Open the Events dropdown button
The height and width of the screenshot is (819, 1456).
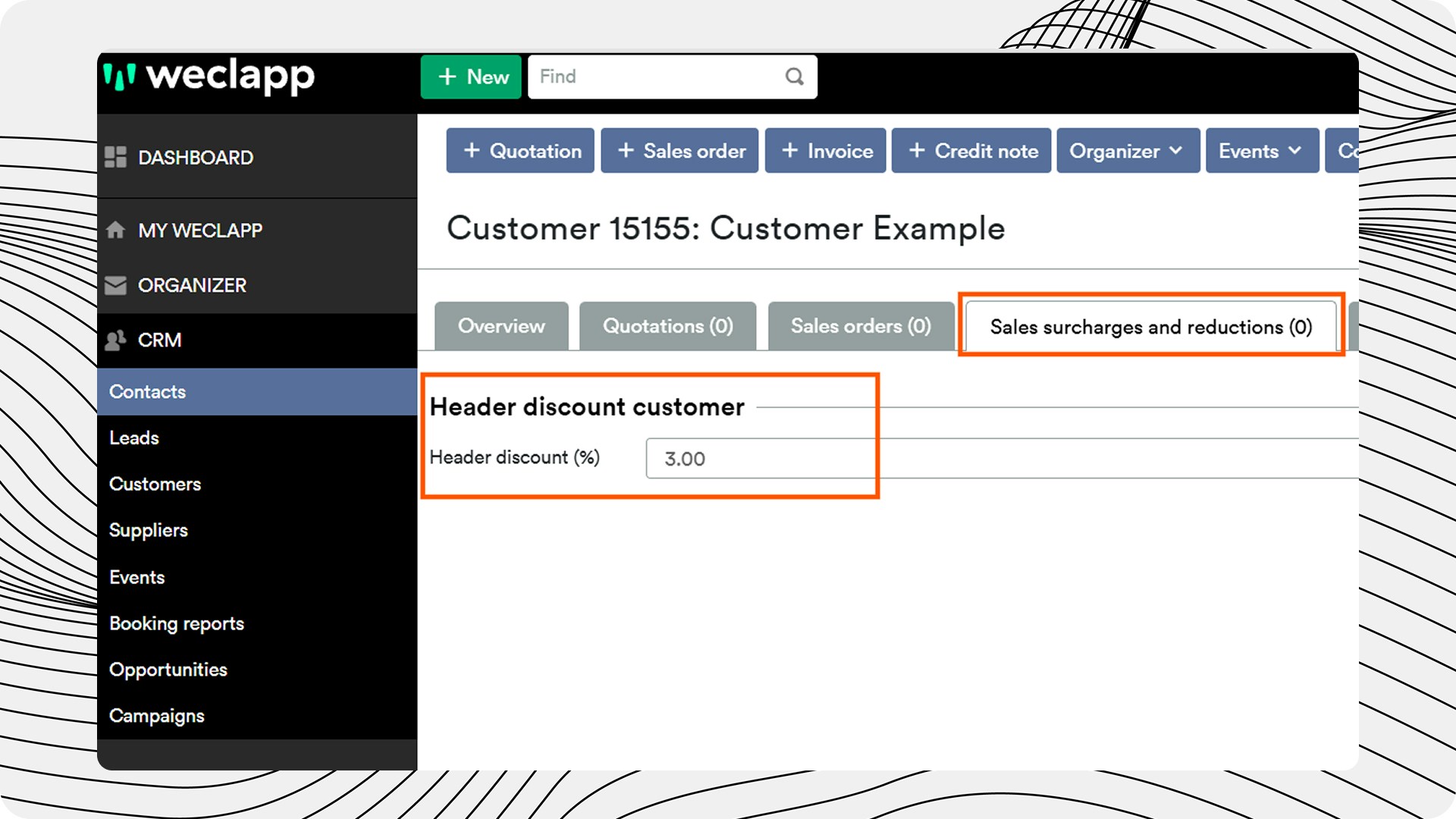(x=1263, y=151)
